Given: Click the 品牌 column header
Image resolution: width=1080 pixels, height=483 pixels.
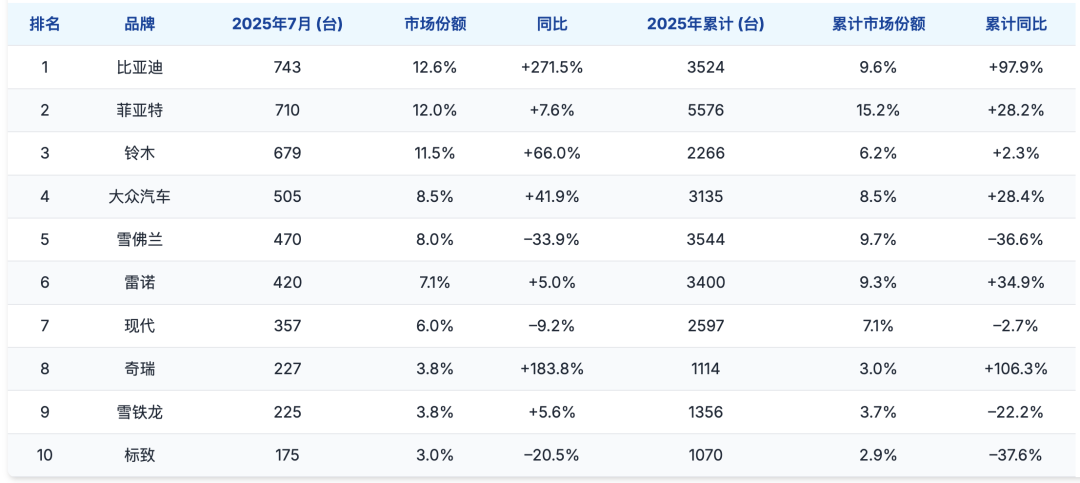Looking at the screenshot, I should click(x=139, y=24).
